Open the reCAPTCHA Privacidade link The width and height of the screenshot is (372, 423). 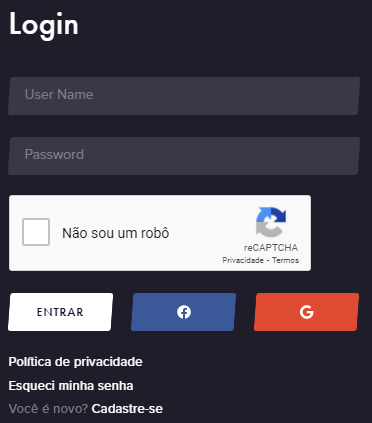(243, 260)
